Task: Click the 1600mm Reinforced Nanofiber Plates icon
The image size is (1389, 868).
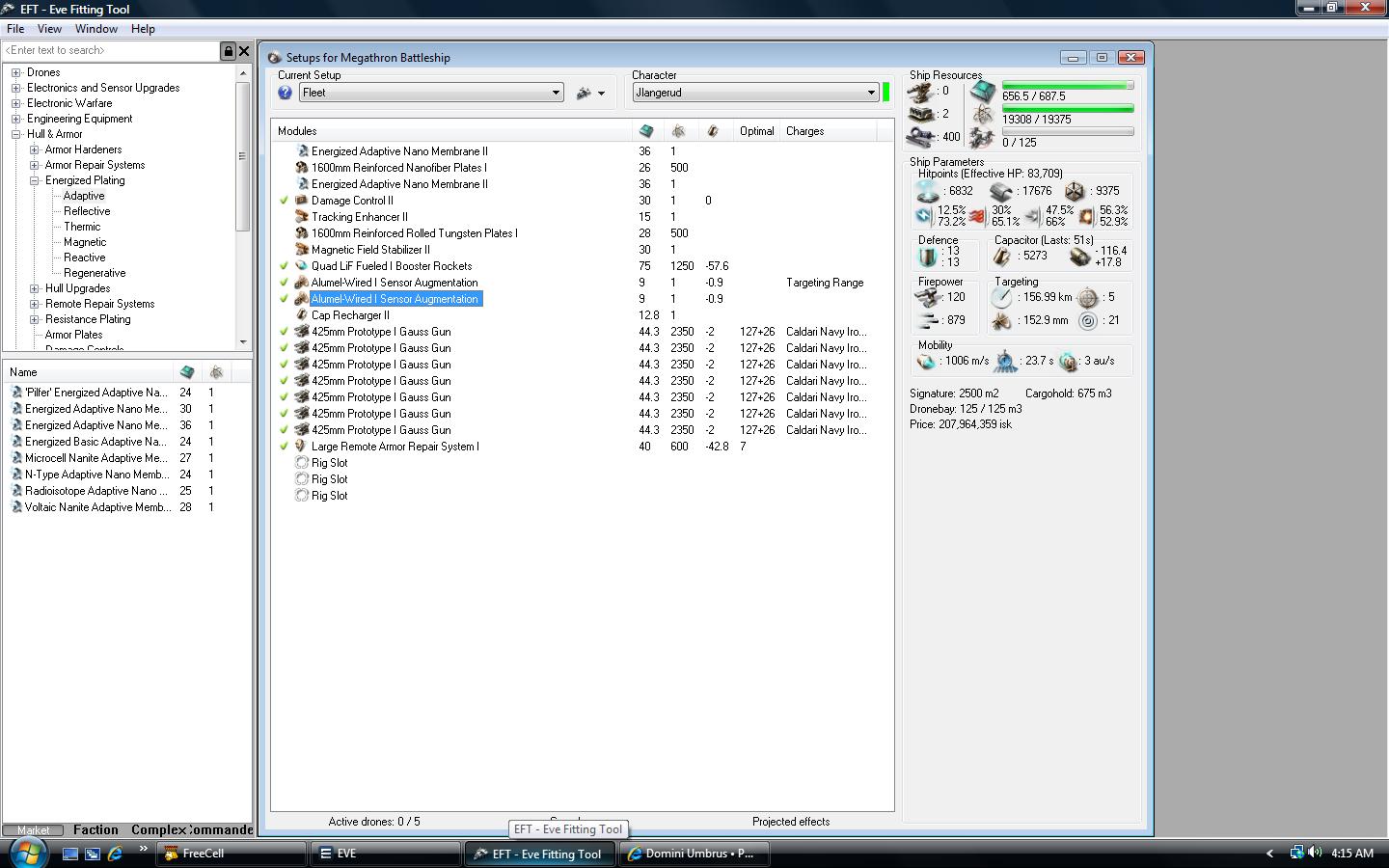Action: (301, 168)
